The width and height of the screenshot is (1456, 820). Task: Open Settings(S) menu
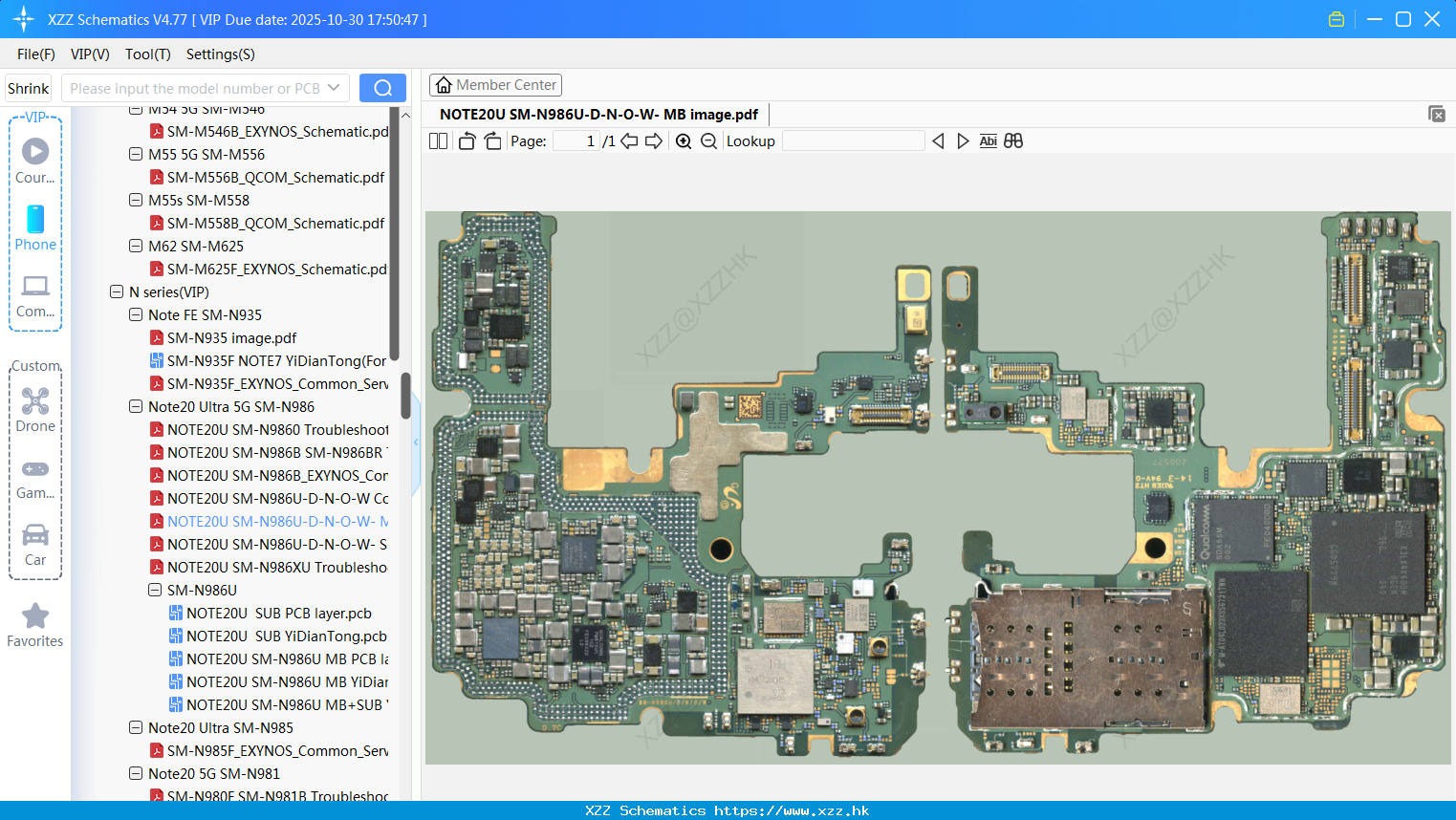coord(221,54)
